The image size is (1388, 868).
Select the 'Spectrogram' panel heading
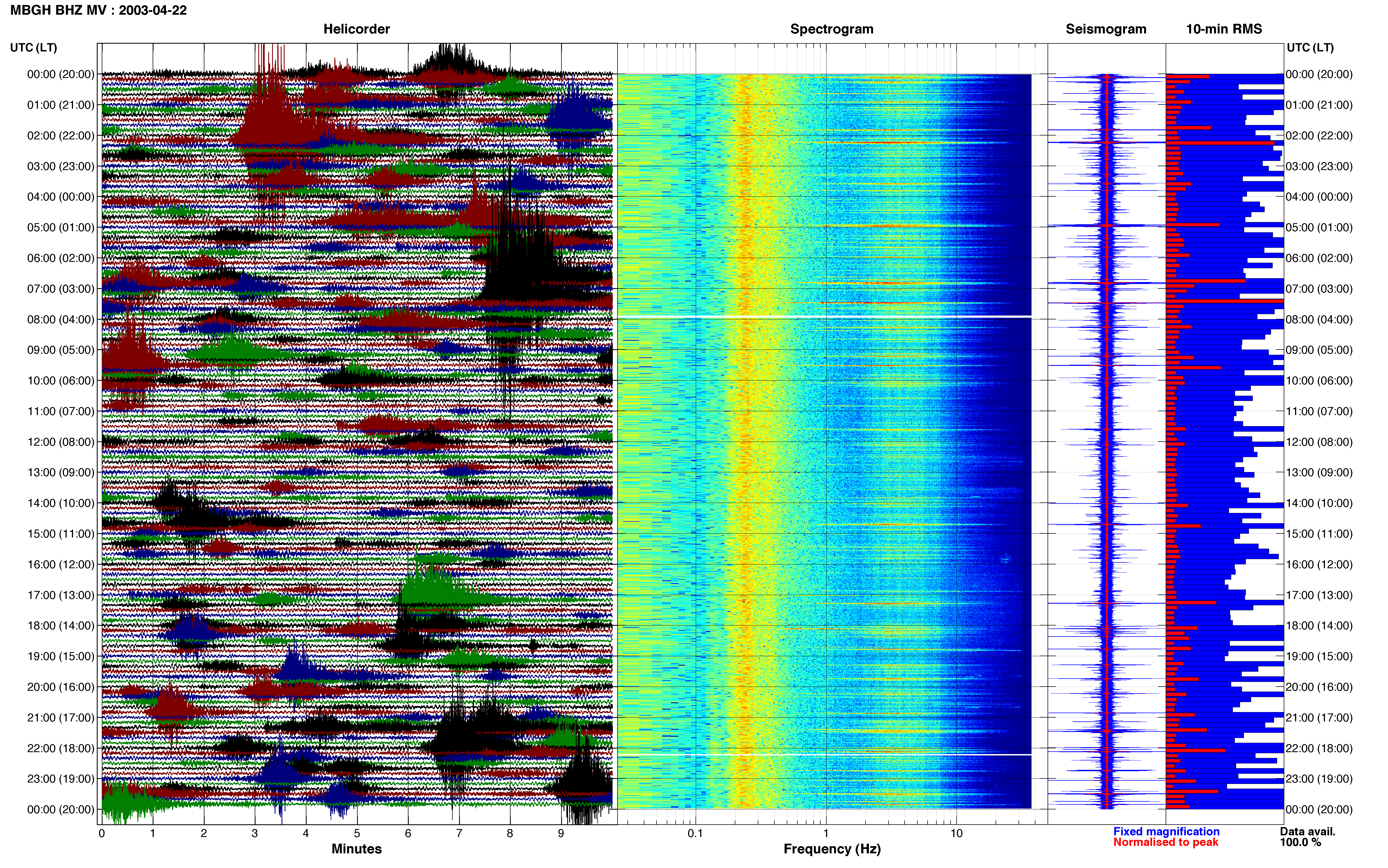(832, 29)
